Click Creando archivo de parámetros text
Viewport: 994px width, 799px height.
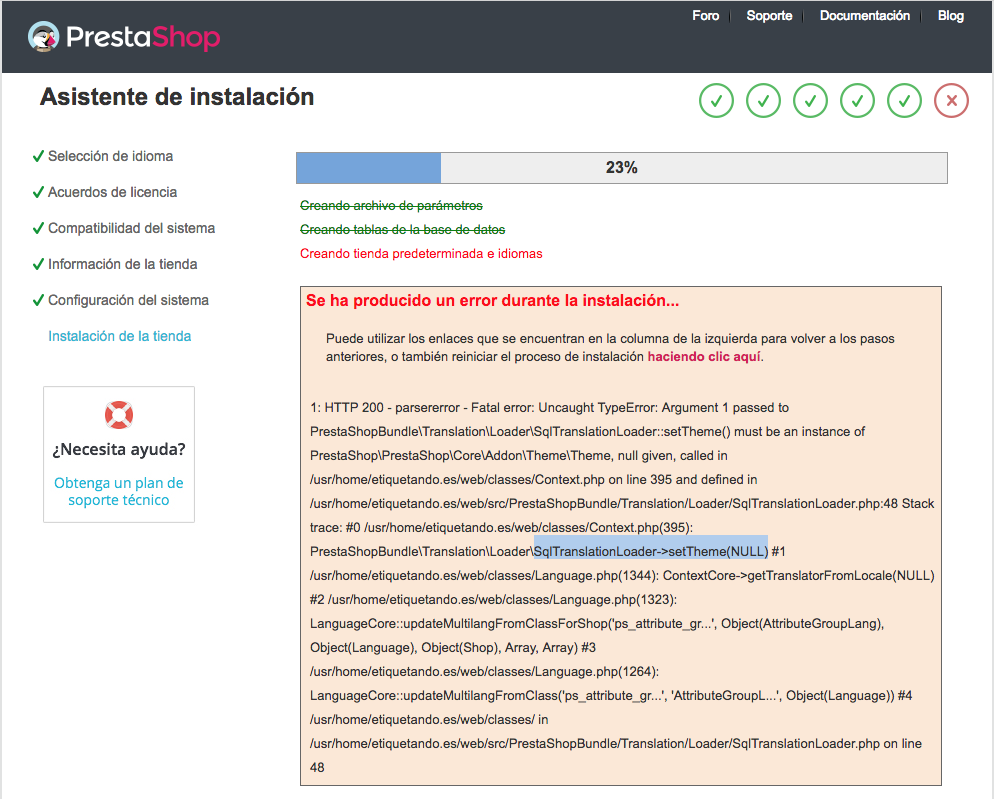[x=391, y=205]
